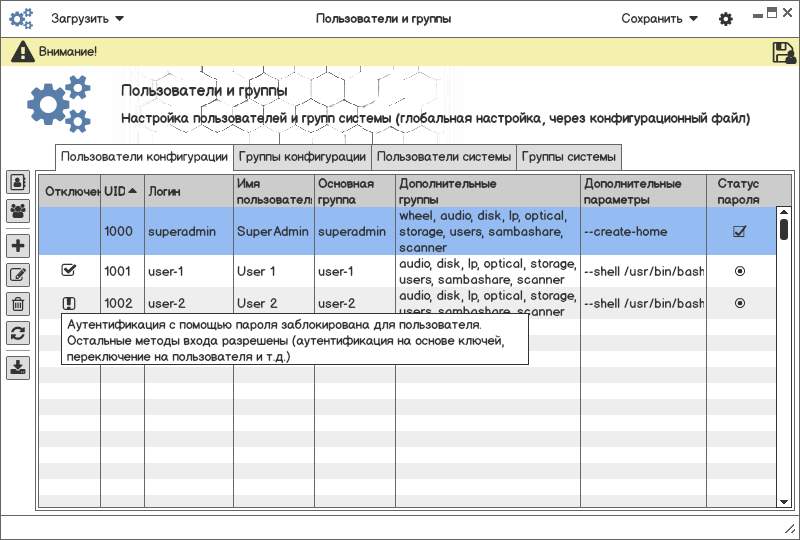Toggle superadmin password status checkbox
The height and width of the screenshot is (540, 800).
[739, 232]
